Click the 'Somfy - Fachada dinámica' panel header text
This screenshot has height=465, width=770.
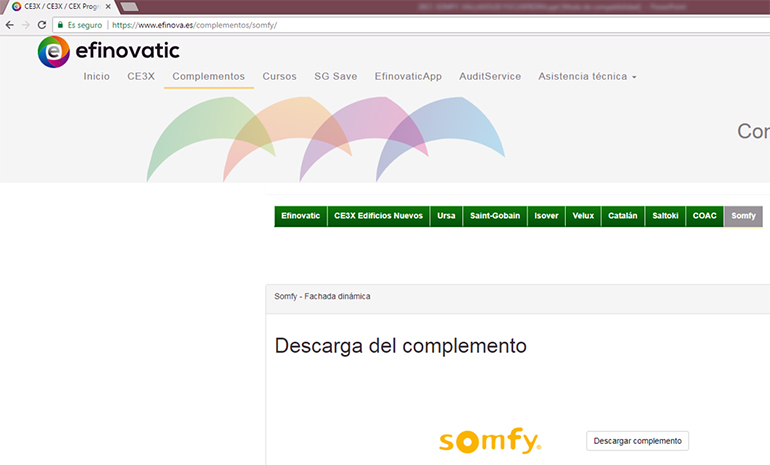coord(322,296)
